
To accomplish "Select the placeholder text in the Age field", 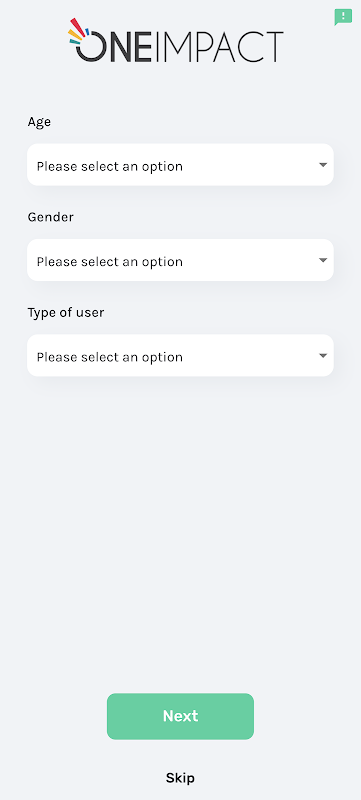I will pos(110,166).
